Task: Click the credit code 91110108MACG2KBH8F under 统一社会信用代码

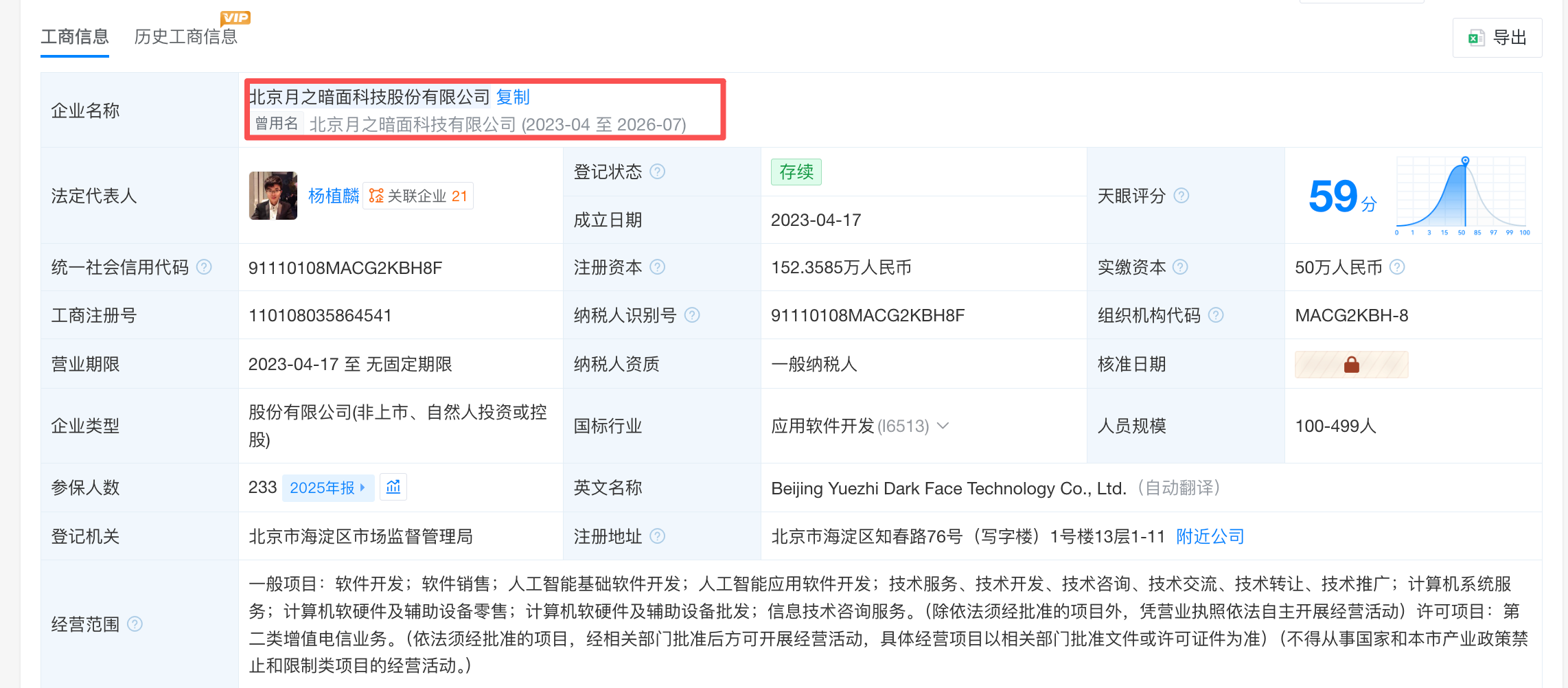Action: point(345,268)
